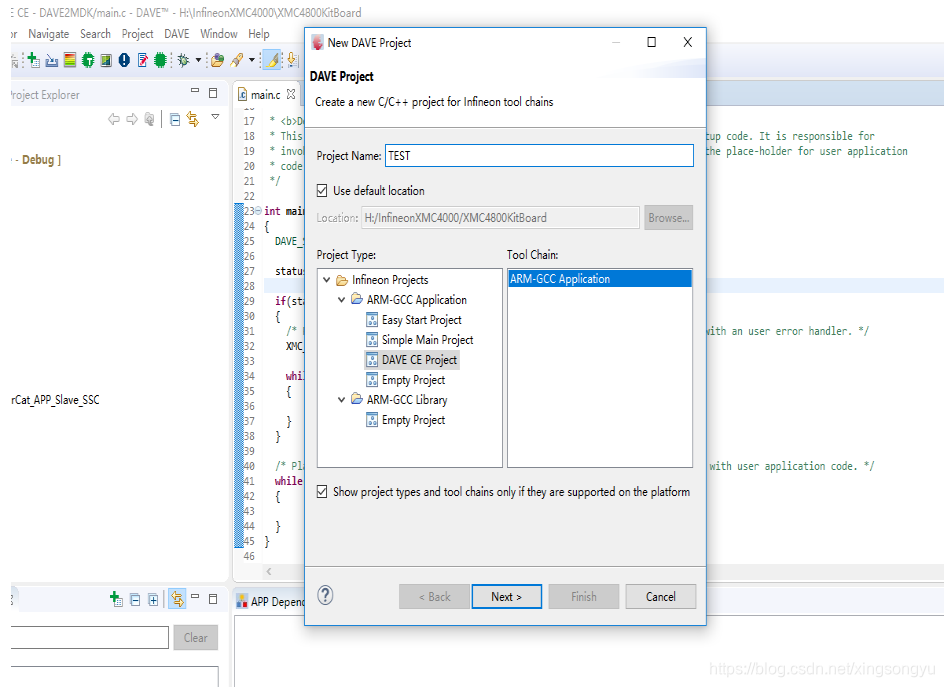Click the dialog help question mark icon
Image resolution: width=944 pixels, height=687 pixels.
(325, 595)
